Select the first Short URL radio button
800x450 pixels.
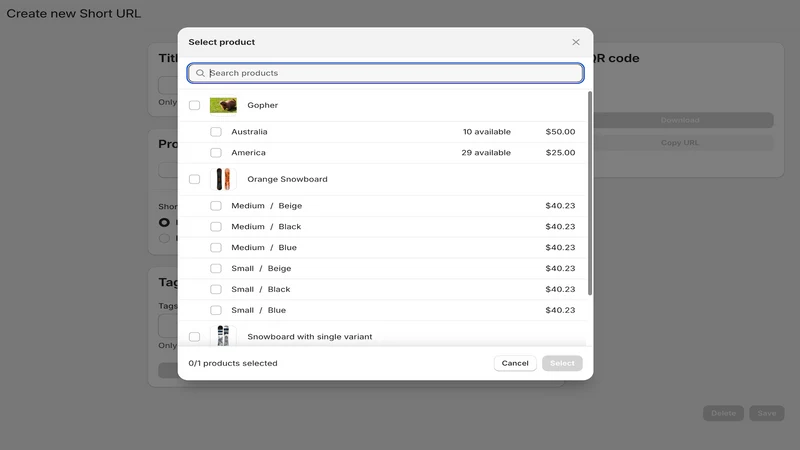coord(164,222)
